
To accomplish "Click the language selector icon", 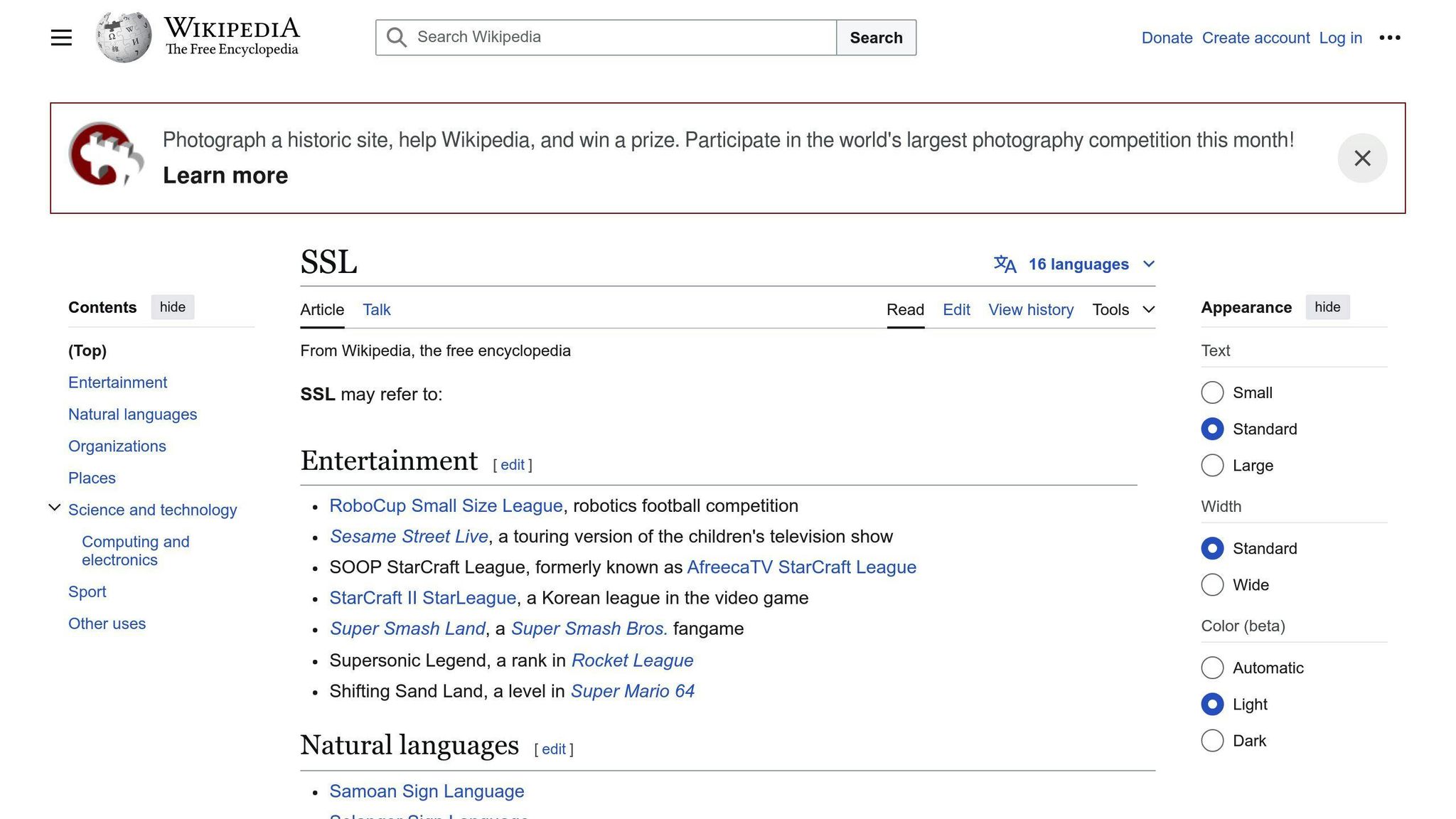I will [x=1005, y=263].
